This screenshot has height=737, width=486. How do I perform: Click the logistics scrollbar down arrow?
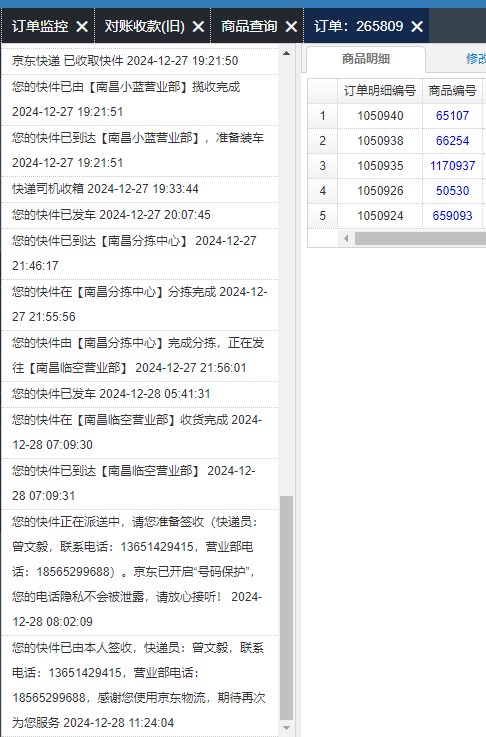[286, 728]
